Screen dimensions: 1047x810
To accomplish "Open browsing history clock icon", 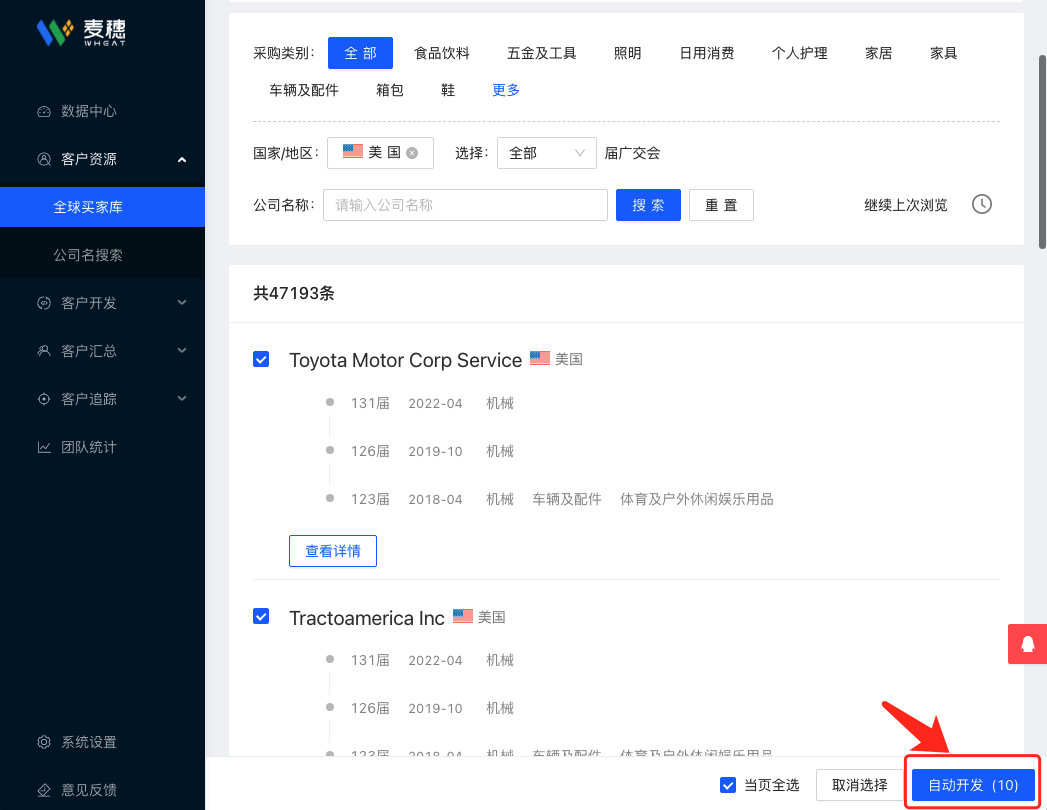I will point(982,204).
